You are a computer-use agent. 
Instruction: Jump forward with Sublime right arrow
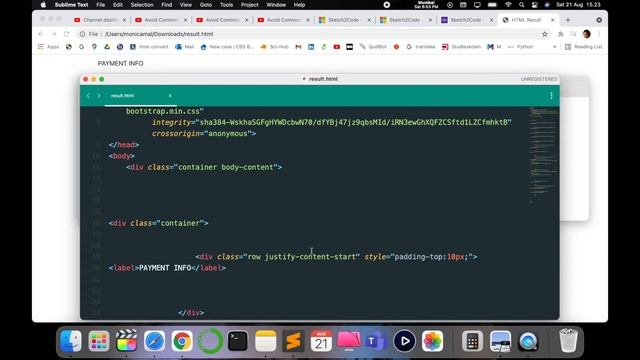(x=99, y=96)
